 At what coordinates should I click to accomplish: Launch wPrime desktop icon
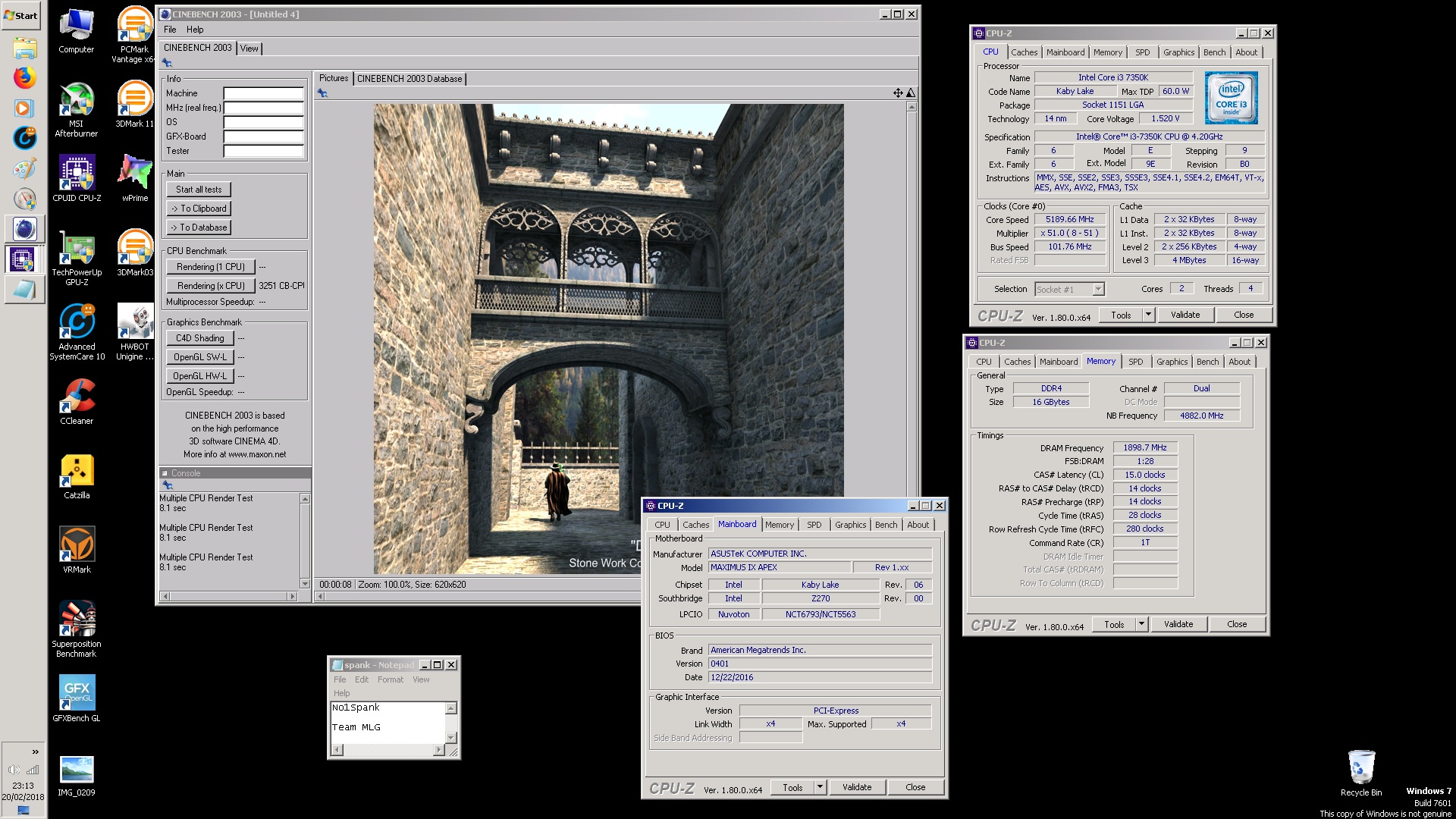pyautogui.click(x=135, y=179)
